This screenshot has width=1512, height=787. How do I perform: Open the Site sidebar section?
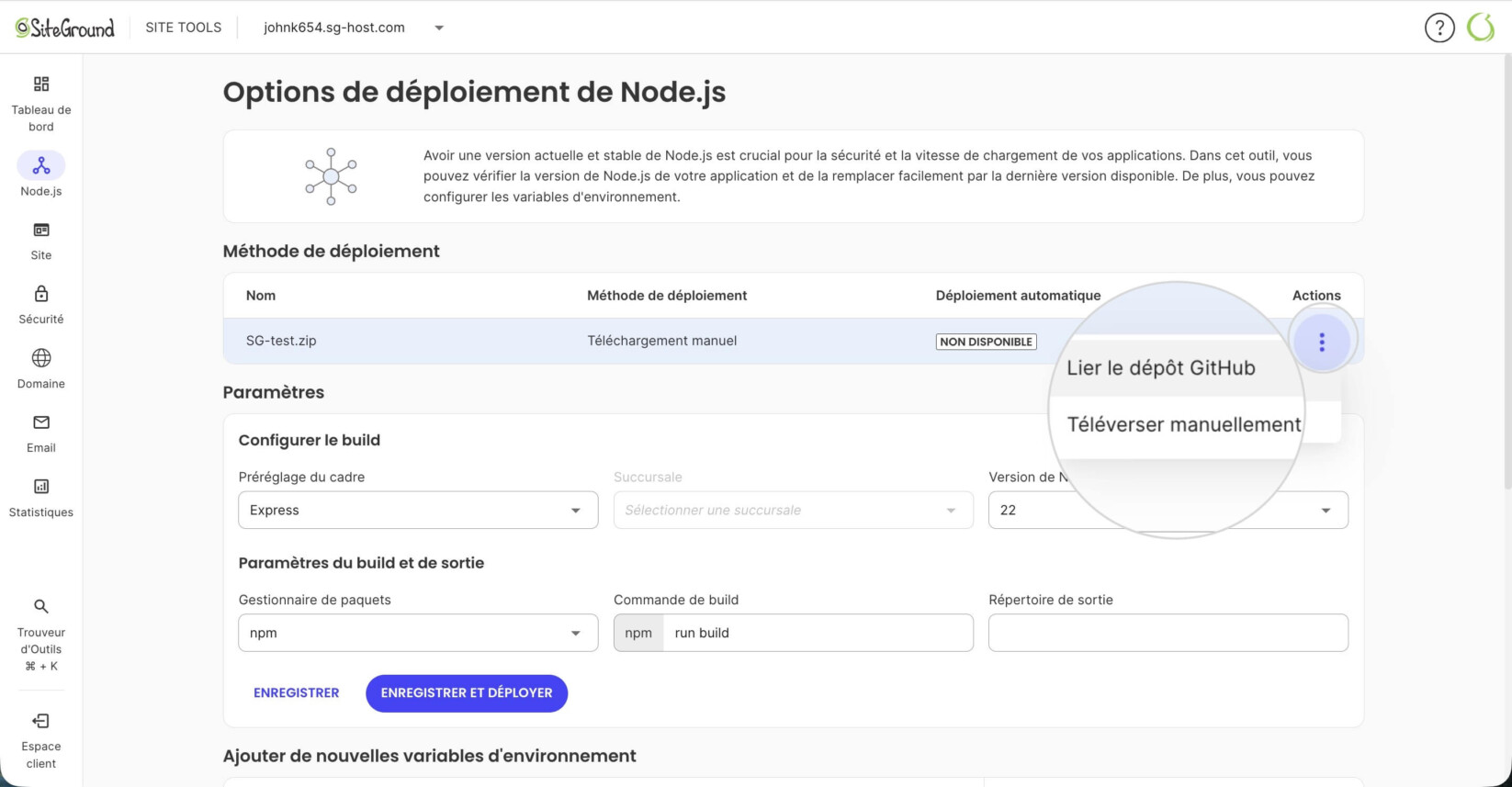coord(41,241)
